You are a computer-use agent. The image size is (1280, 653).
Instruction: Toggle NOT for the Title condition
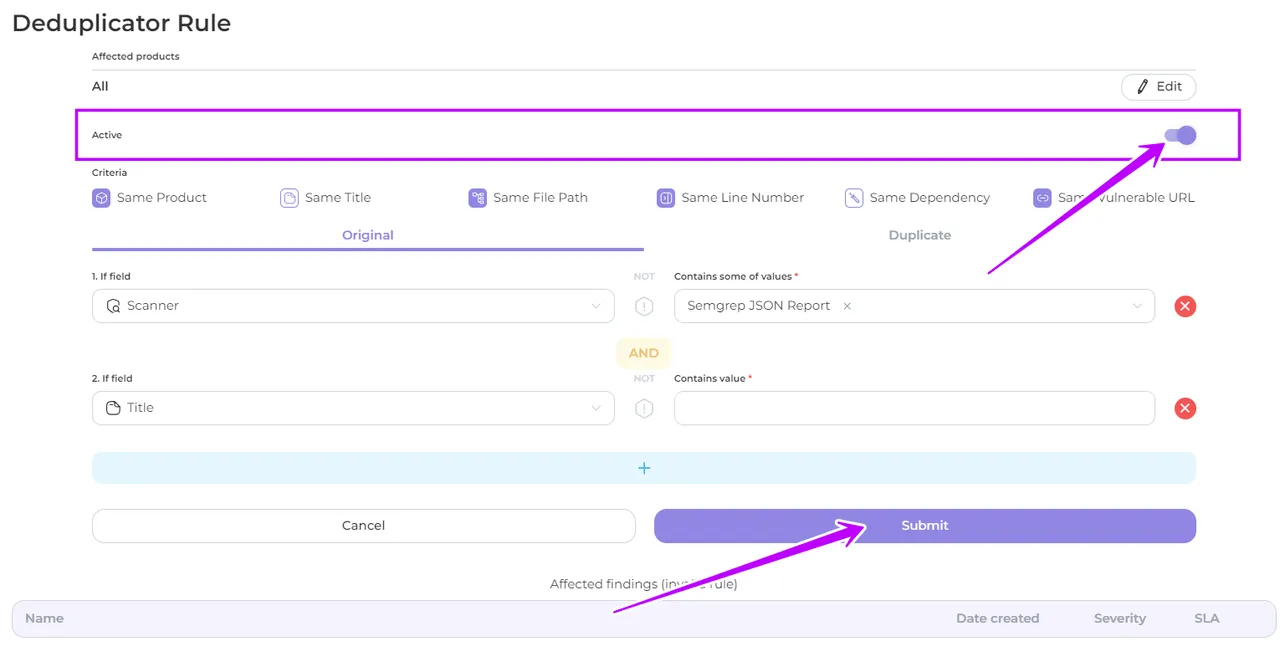tap(644, 408)
